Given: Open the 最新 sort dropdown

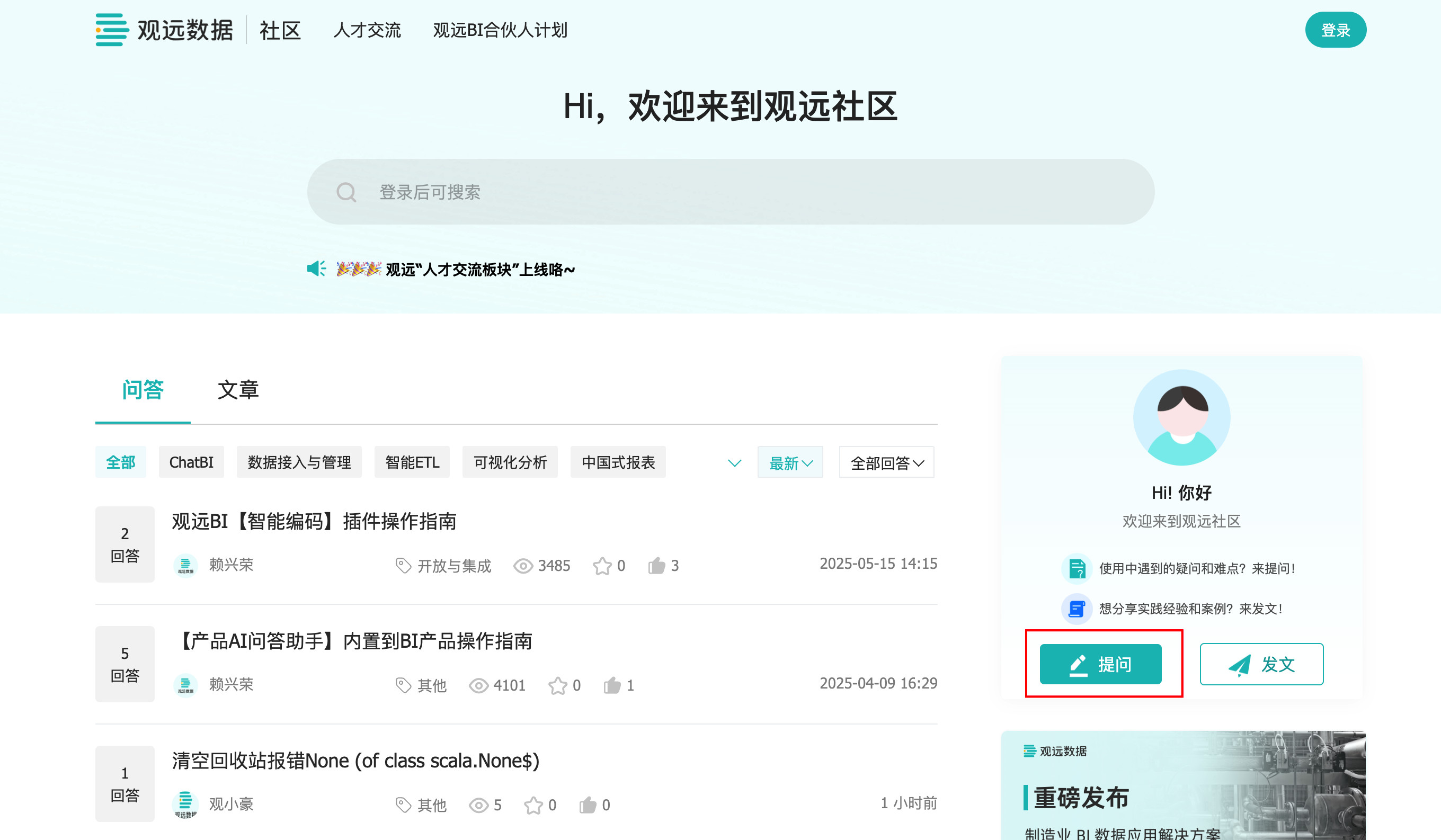Looking at the screenshot, I should (x=790, y=462).
